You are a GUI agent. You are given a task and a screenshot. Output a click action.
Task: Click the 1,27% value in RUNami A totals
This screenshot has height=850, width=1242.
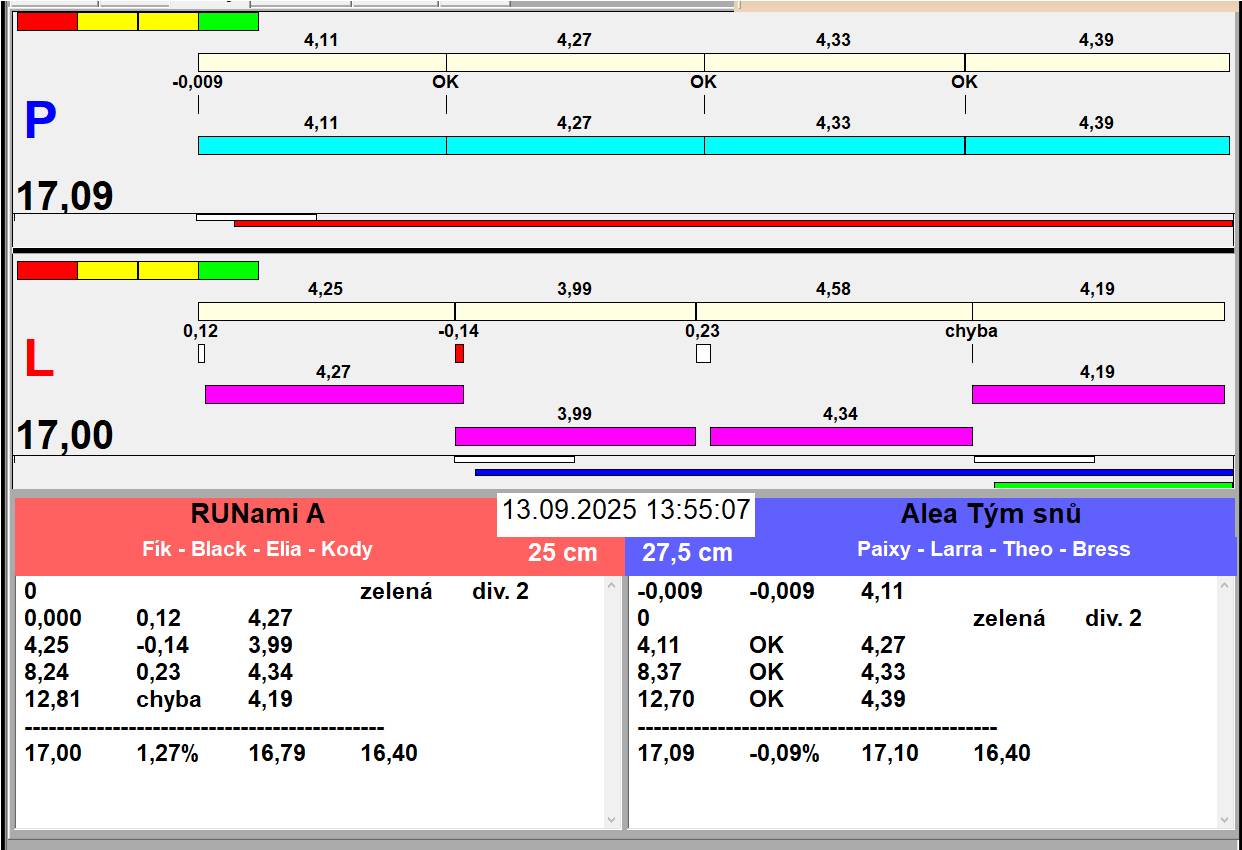[x=167, y=753]
